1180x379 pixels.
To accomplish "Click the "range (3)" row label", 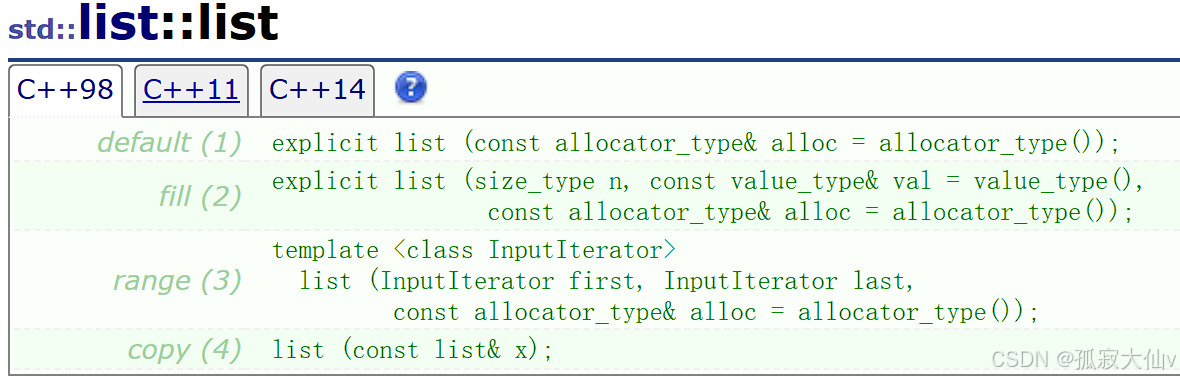I will [177, 280].
